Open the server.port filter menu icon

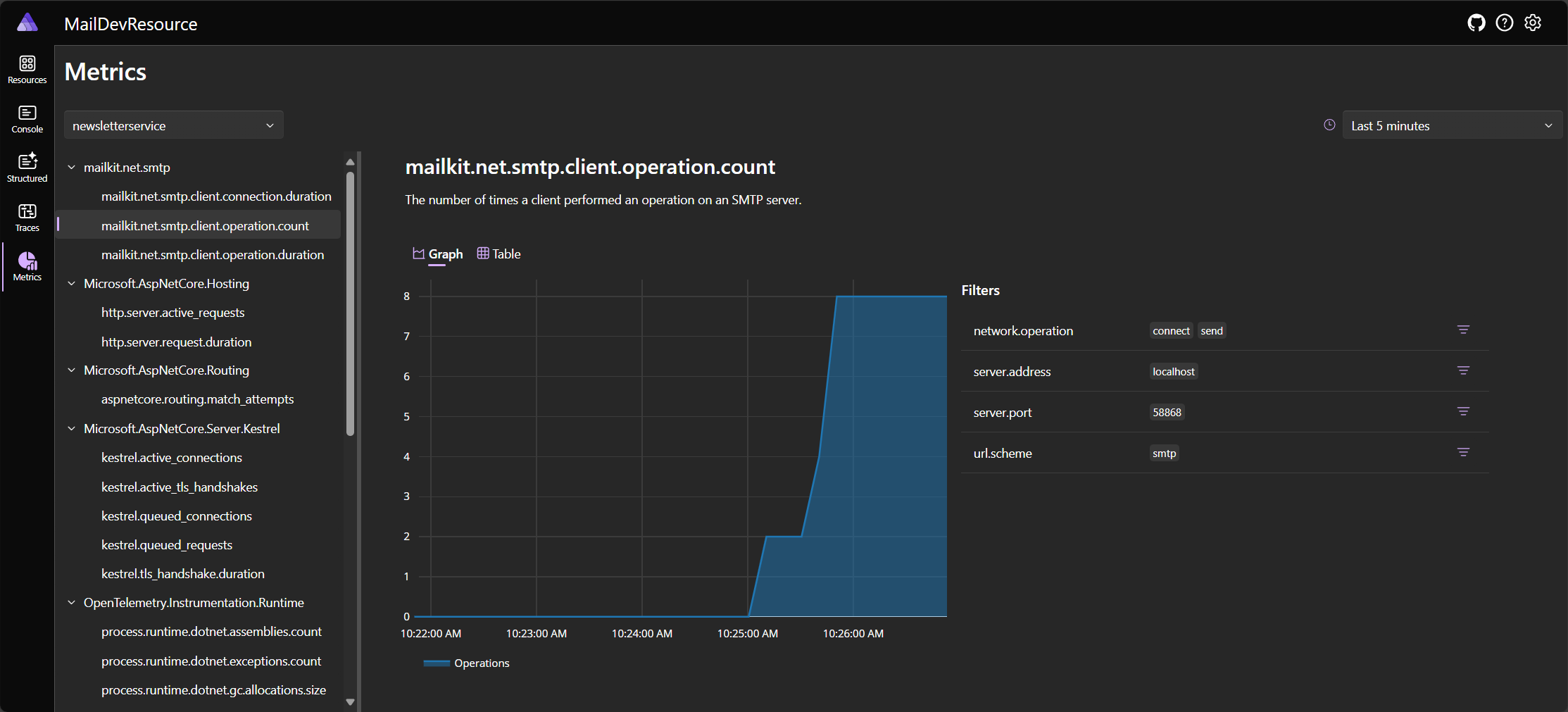pyautogui.click(x=1463, y=412)
